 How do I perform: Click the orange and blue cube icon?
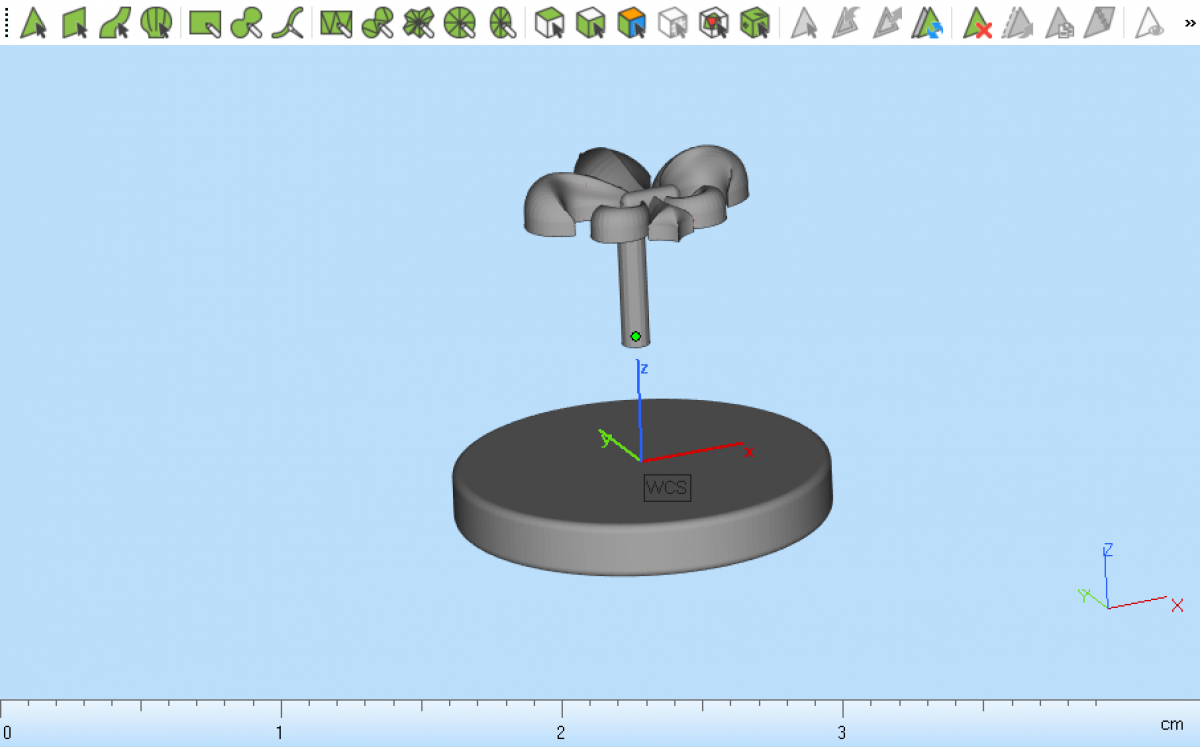click(x=631, y=22)
